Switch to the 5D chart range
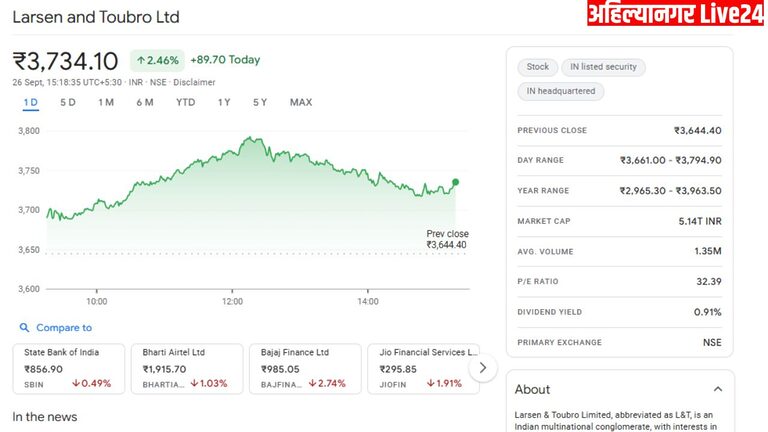Viewport: 768px width, 432px height. point(68,102)
